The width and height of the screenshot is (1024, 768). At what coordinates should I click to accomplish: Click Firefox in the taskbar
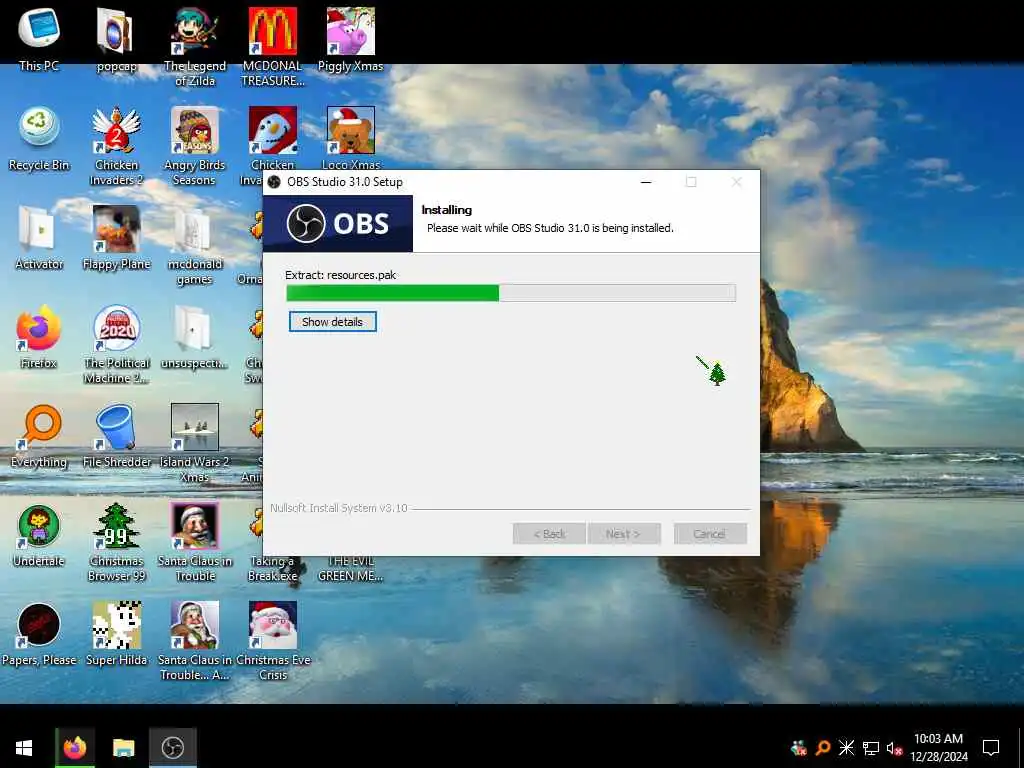click(x=75, y=748)
